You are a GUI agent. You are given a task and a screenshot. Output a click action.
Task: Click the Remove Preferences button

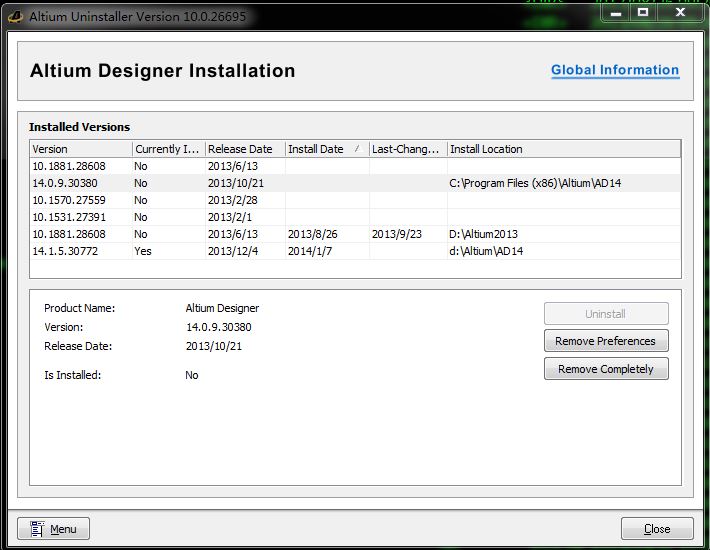pos(606,341)
